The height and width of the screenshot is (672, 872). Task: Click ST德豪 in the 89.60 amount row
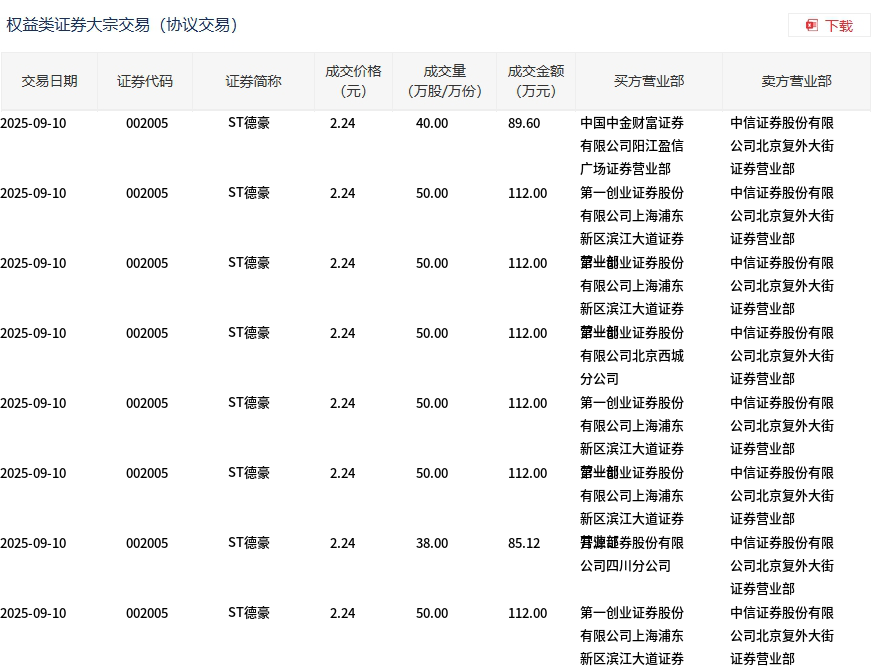249,123
